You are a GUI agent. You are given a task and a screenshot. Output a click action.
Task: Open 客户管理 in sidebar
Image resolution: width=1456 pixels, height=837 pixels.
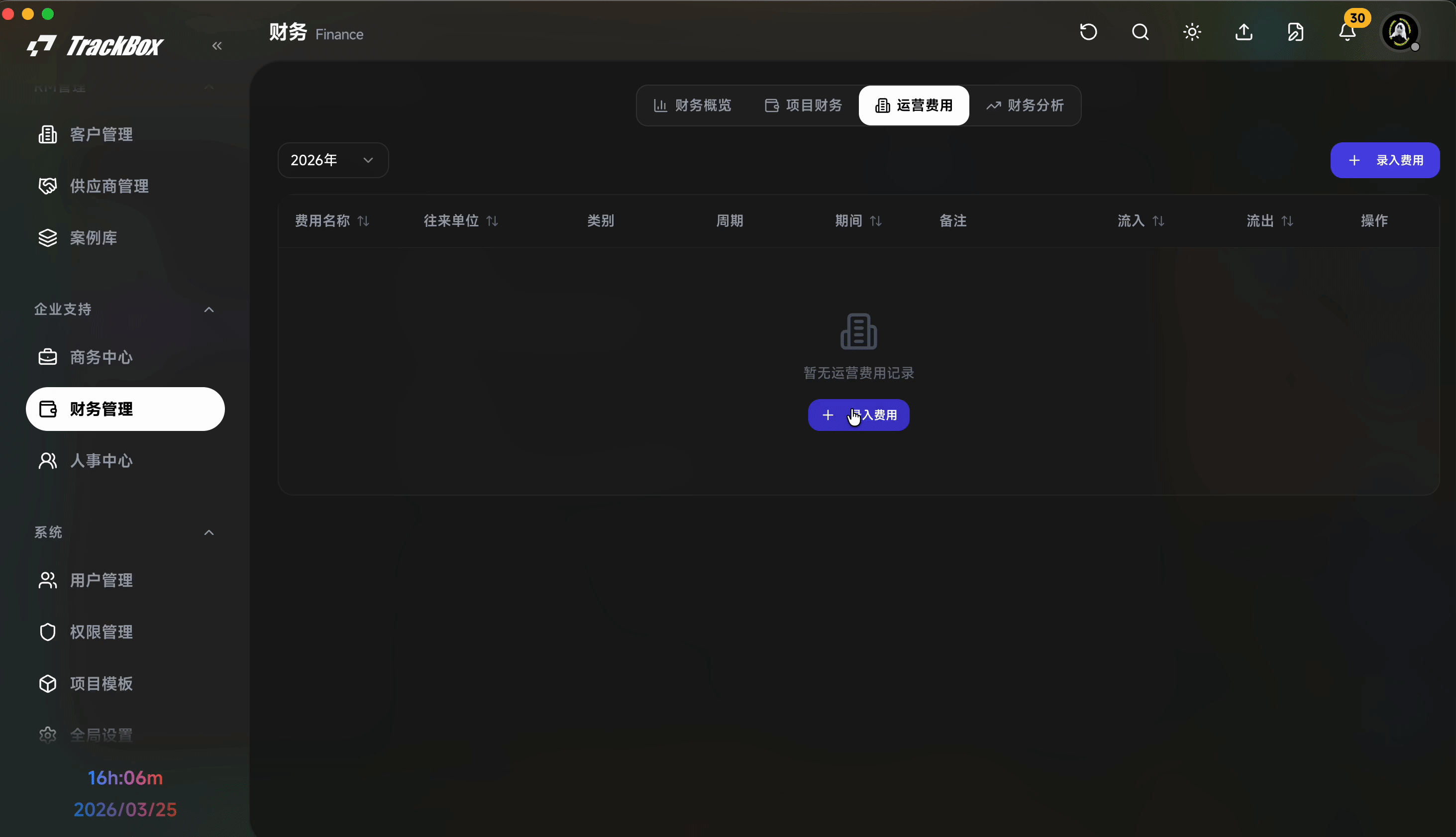pos(125,134)
